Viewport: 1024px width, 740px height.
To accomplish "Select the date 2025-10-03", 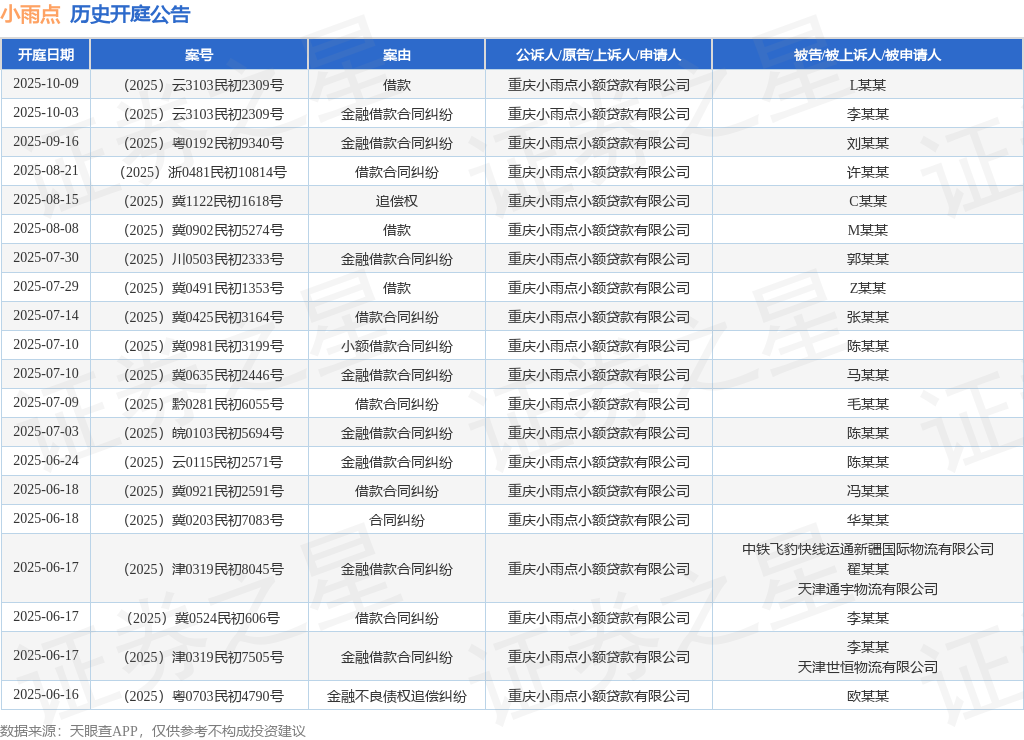I will pos(46,112).
